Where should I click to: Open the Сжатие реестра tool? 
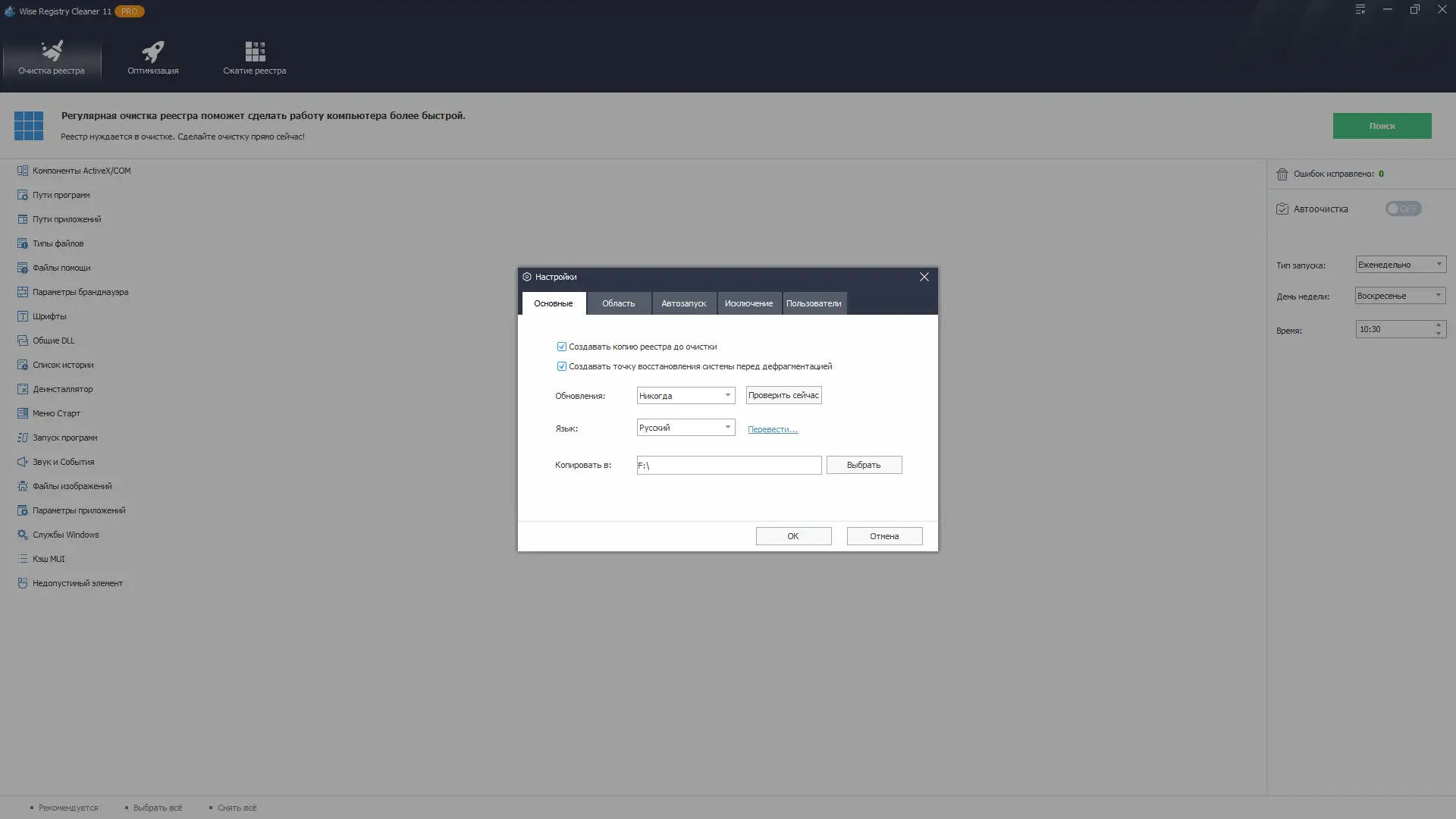(254, 57)
